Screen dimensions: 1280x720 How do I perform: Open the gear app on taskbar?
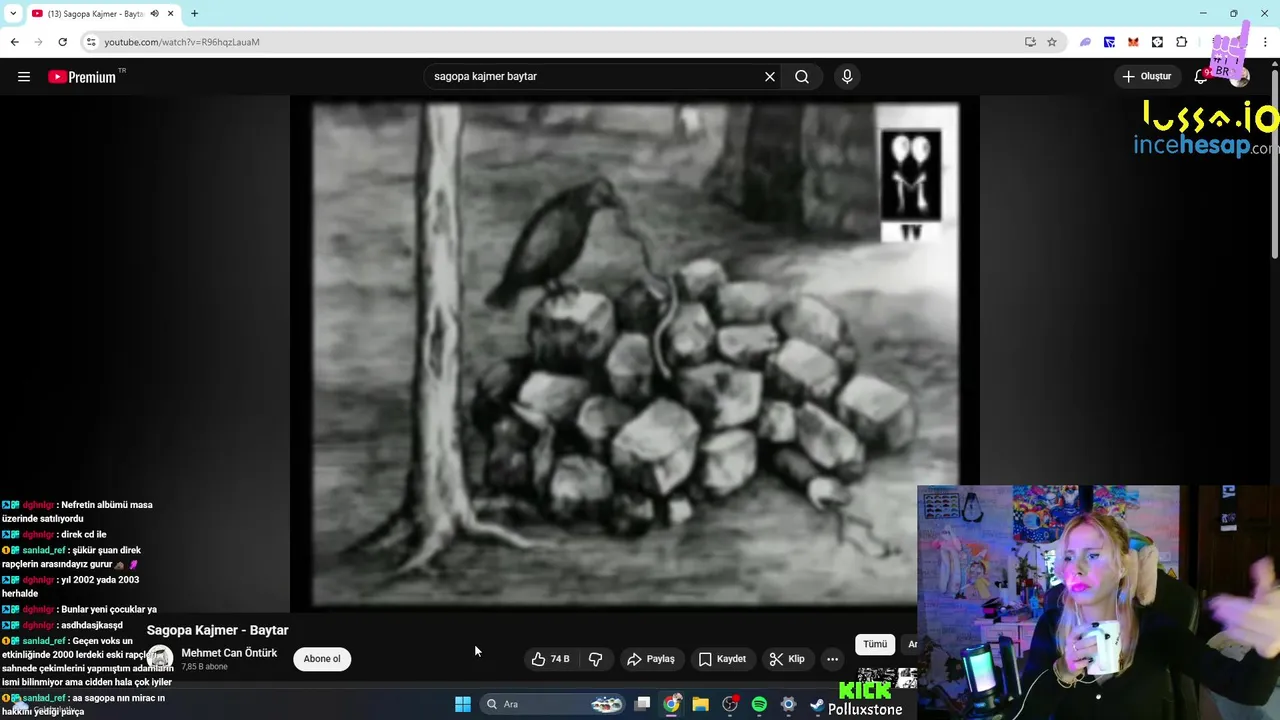[788, 704]
